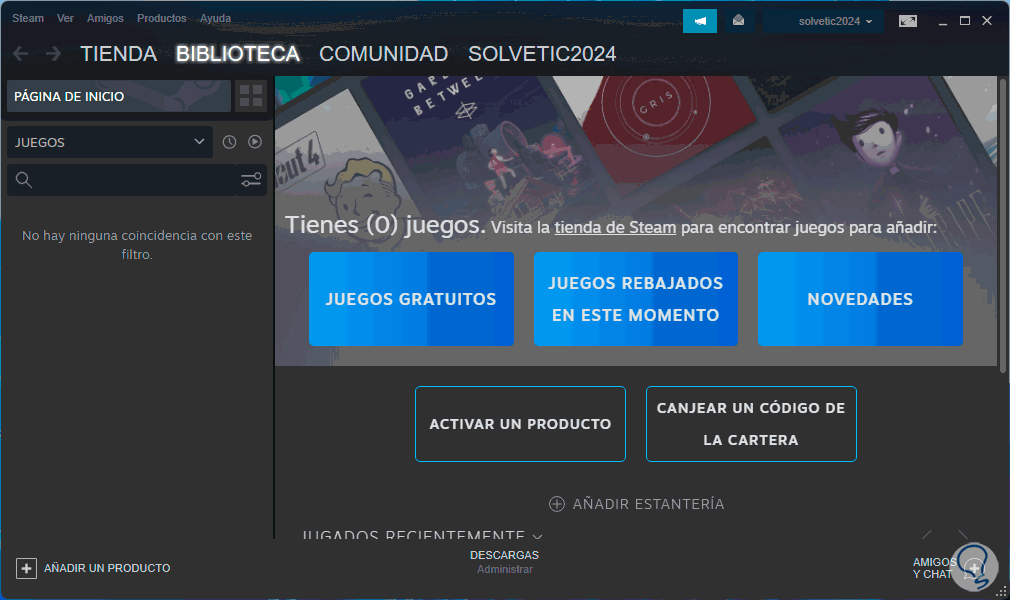Screen dimensions: 1010x600
Task: Click ACTIVAR UN PRODUCTO button
Action: pyautogui.click(x=520, y=424)
